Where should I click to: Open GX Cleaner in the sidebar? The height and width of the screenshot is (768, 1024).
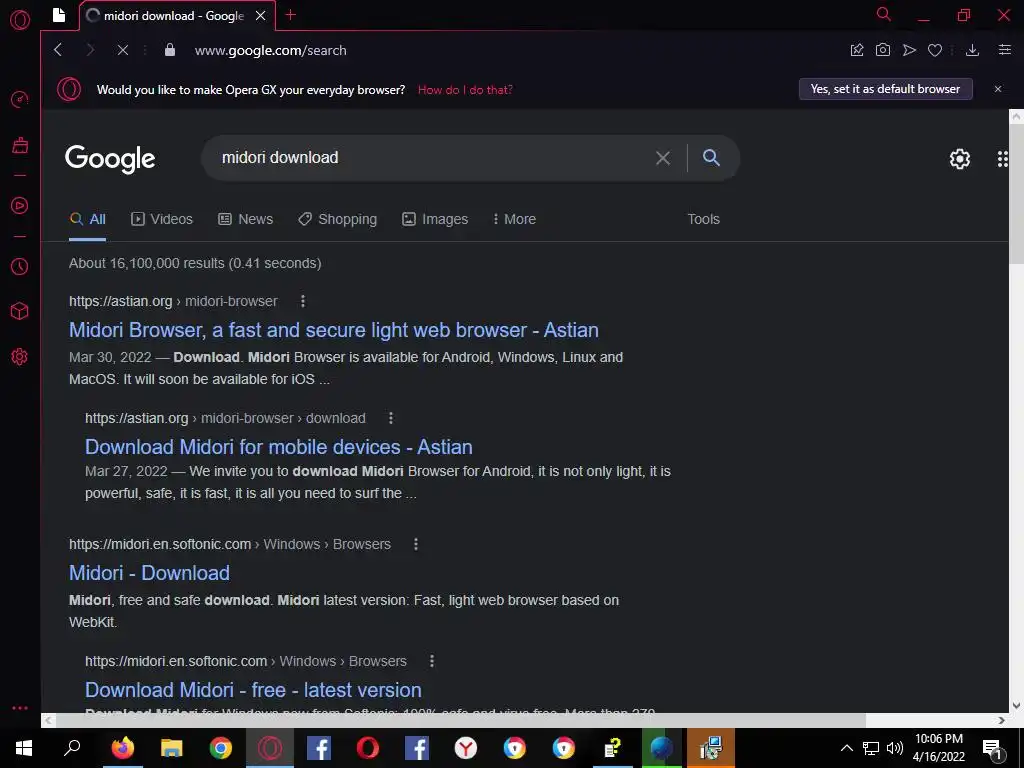tap(20, 145)
